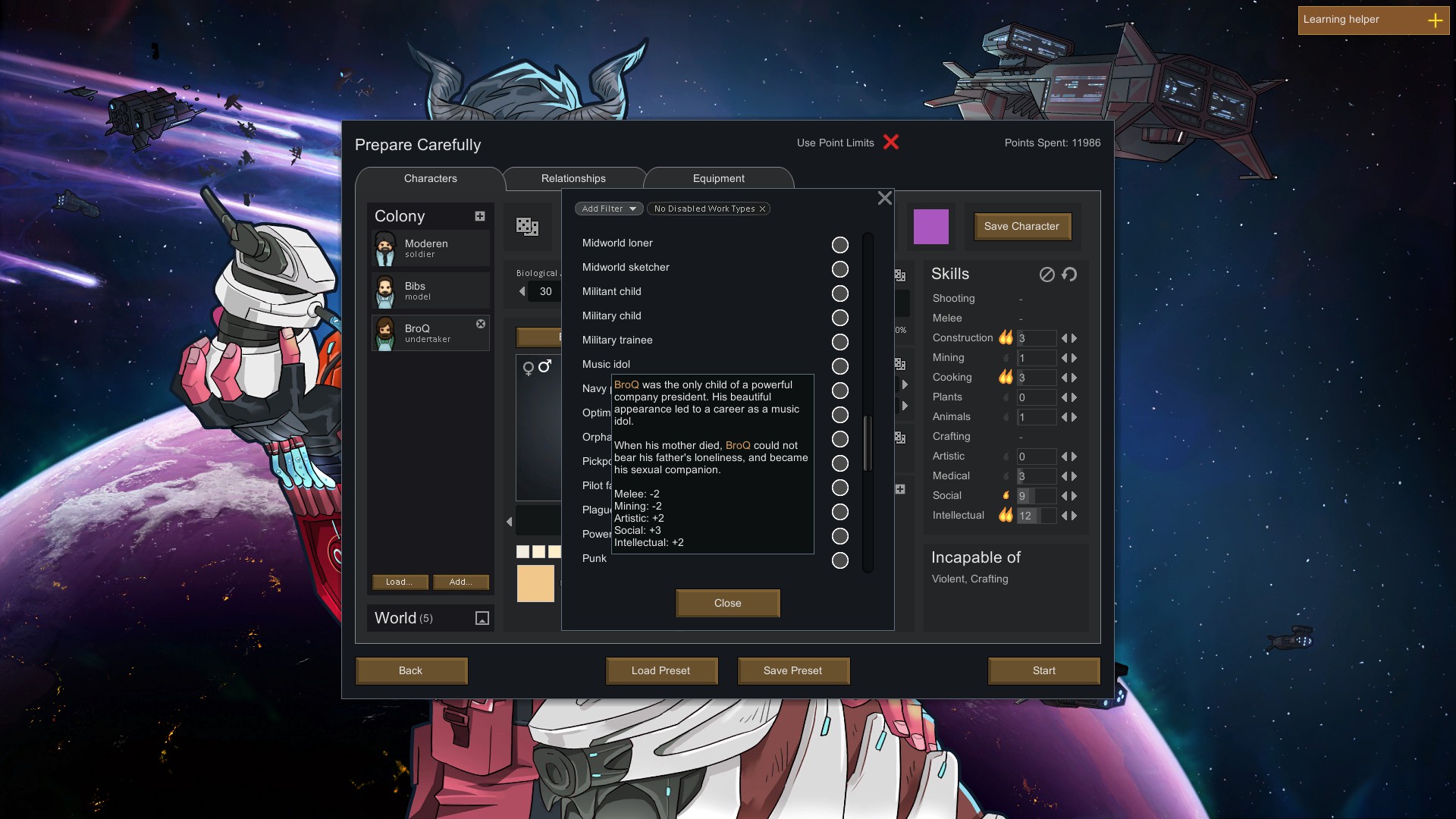Select the Military trainee radio button

point(839,342)
